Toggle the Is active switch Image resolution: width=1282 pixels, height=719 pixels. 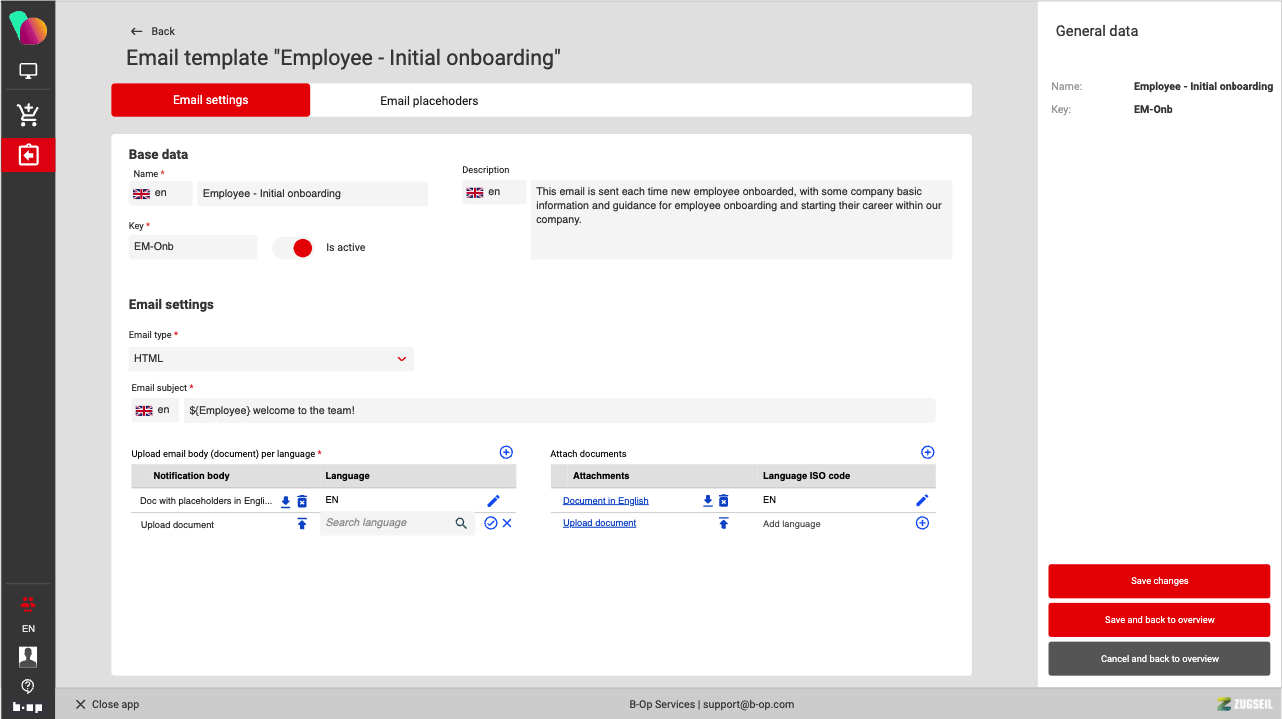coord(294,248)
